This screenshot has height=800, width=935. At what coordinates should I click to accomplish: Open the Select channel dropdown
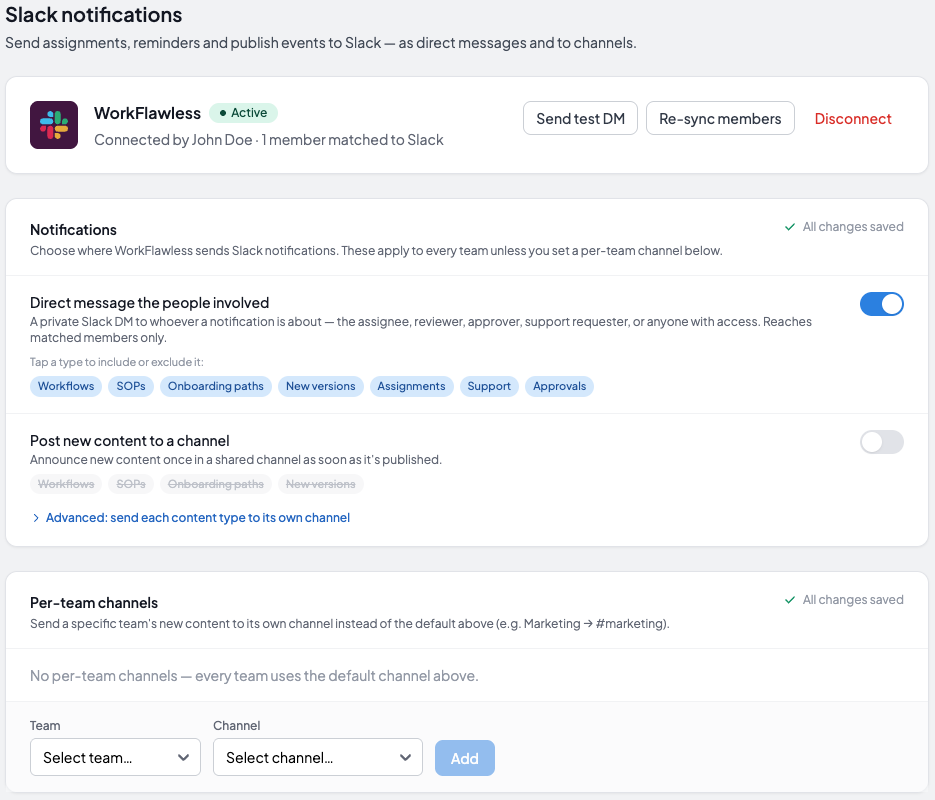point(318,757)
